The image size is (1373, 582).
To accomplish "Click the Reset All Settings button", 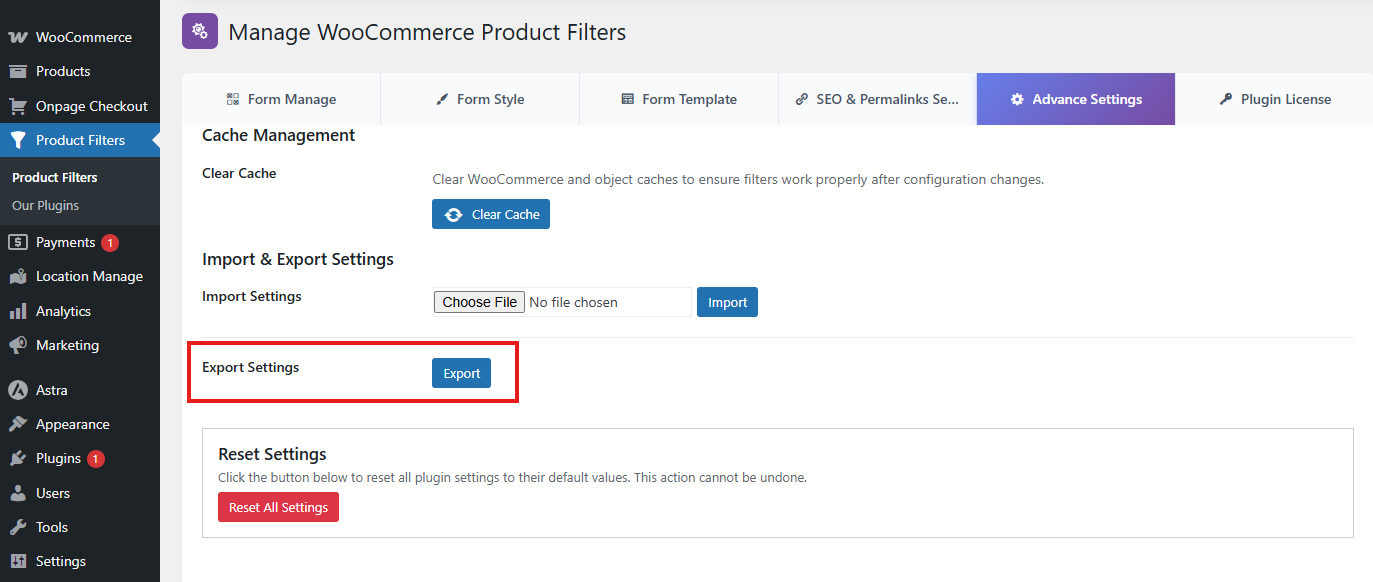I will (279, 507).
